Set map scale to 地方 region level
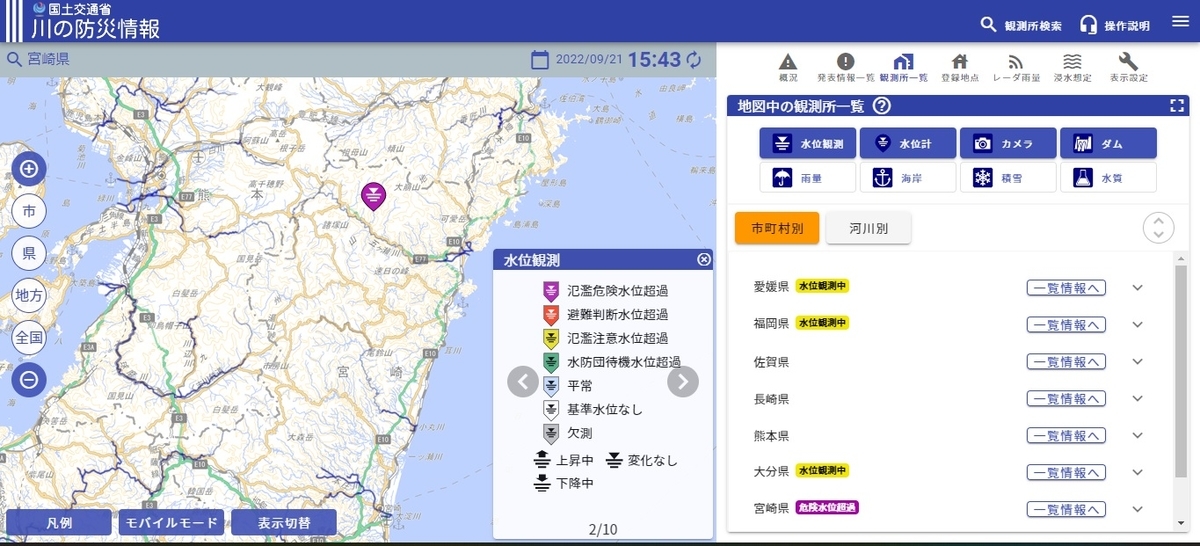Image resolution: width=1200 pixels, height=546 pixels. pyautogui.click(x=29, y=295)
